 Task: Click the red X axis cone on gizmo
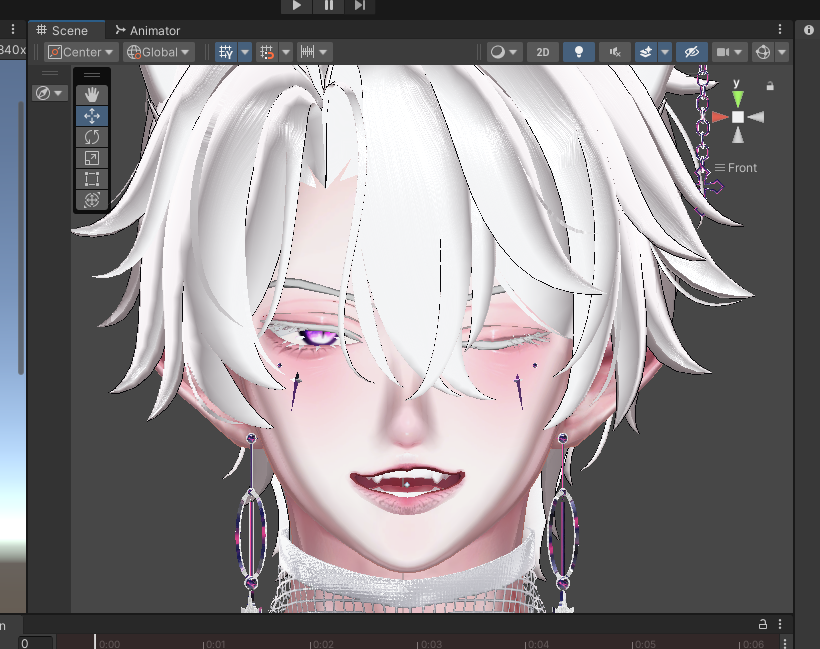point(720,117)
